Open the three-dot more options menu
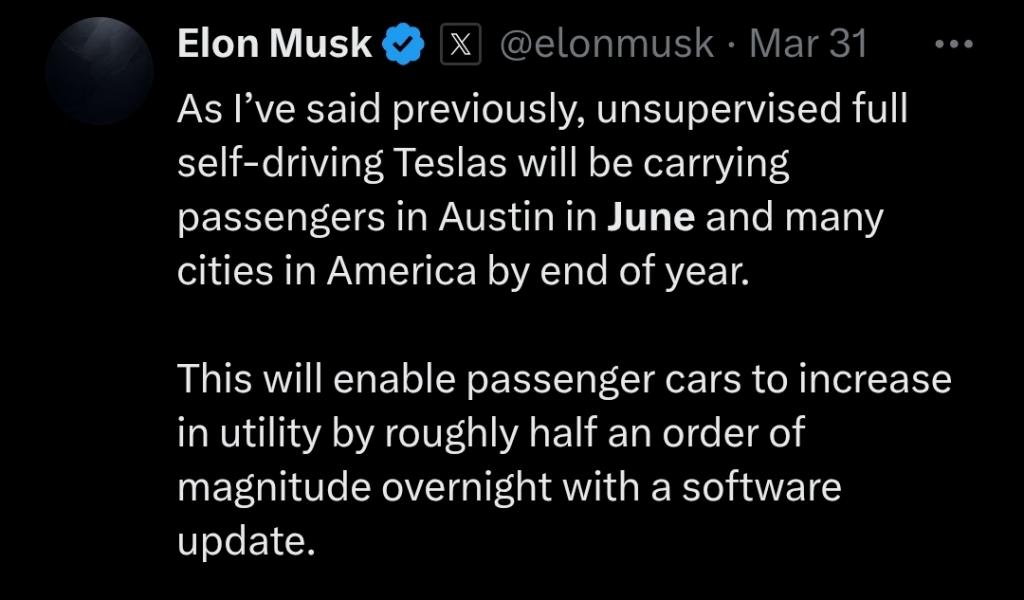The image size is (1024, 600). [x=952, y=44]
